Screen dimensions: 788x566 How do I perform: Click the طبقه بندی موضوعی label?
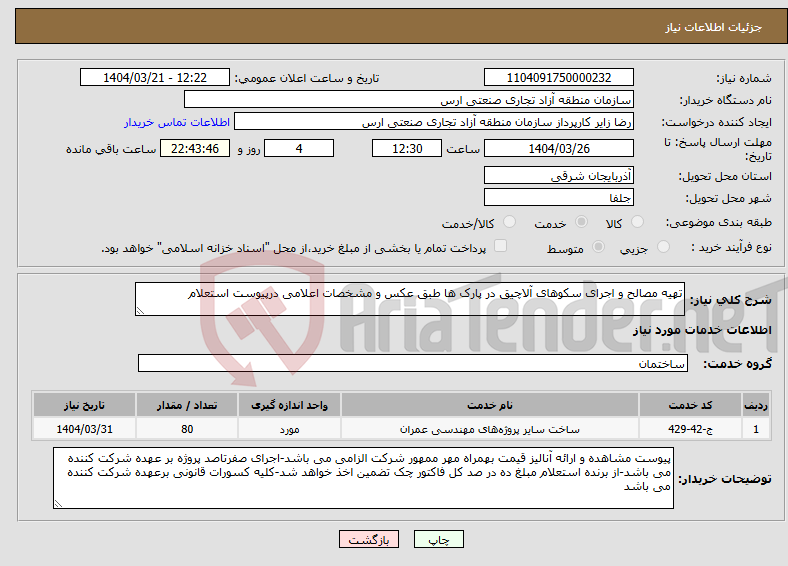719,222
